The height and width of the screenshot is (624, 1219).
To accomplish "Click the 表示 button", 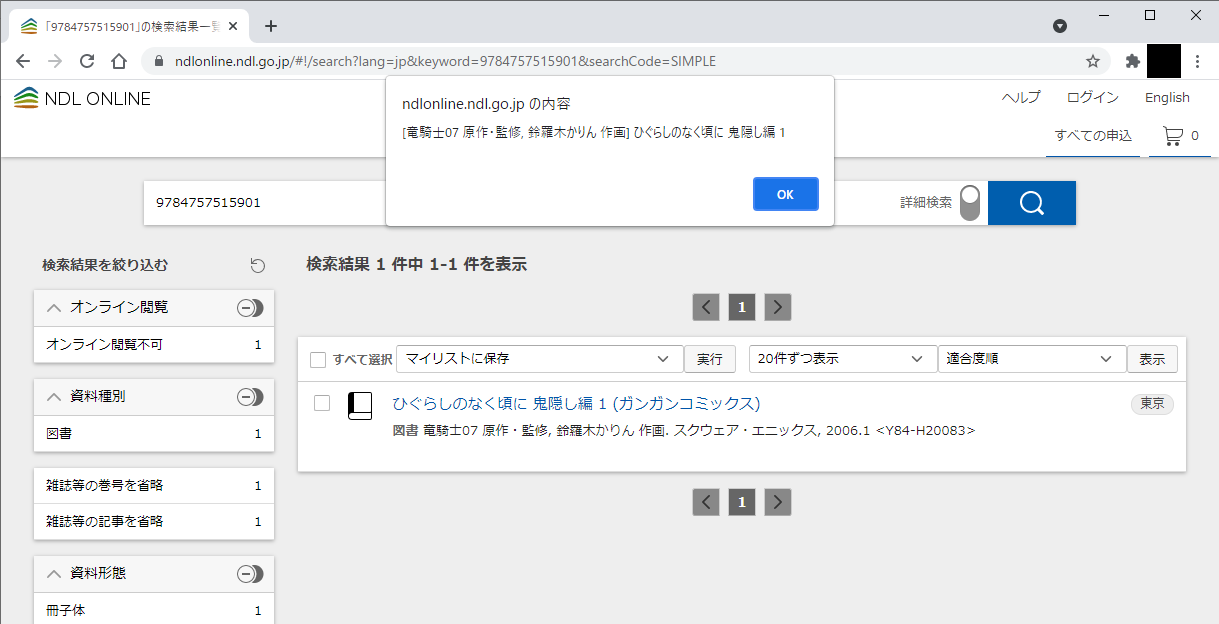I will click(1152, 359).
